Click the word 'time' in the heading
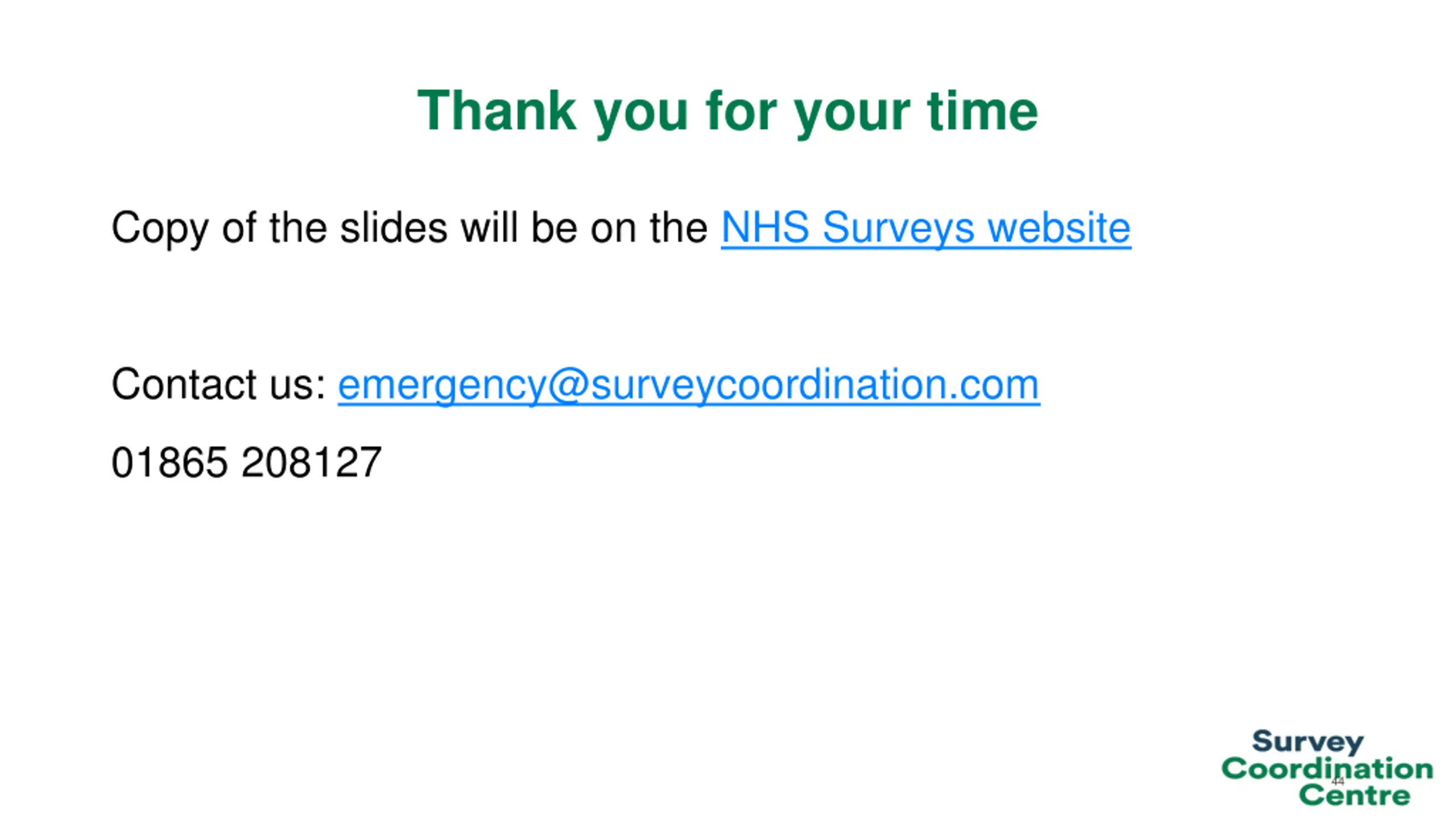The width and height of the screenshot is (1456, 819). tap(982, 111)
